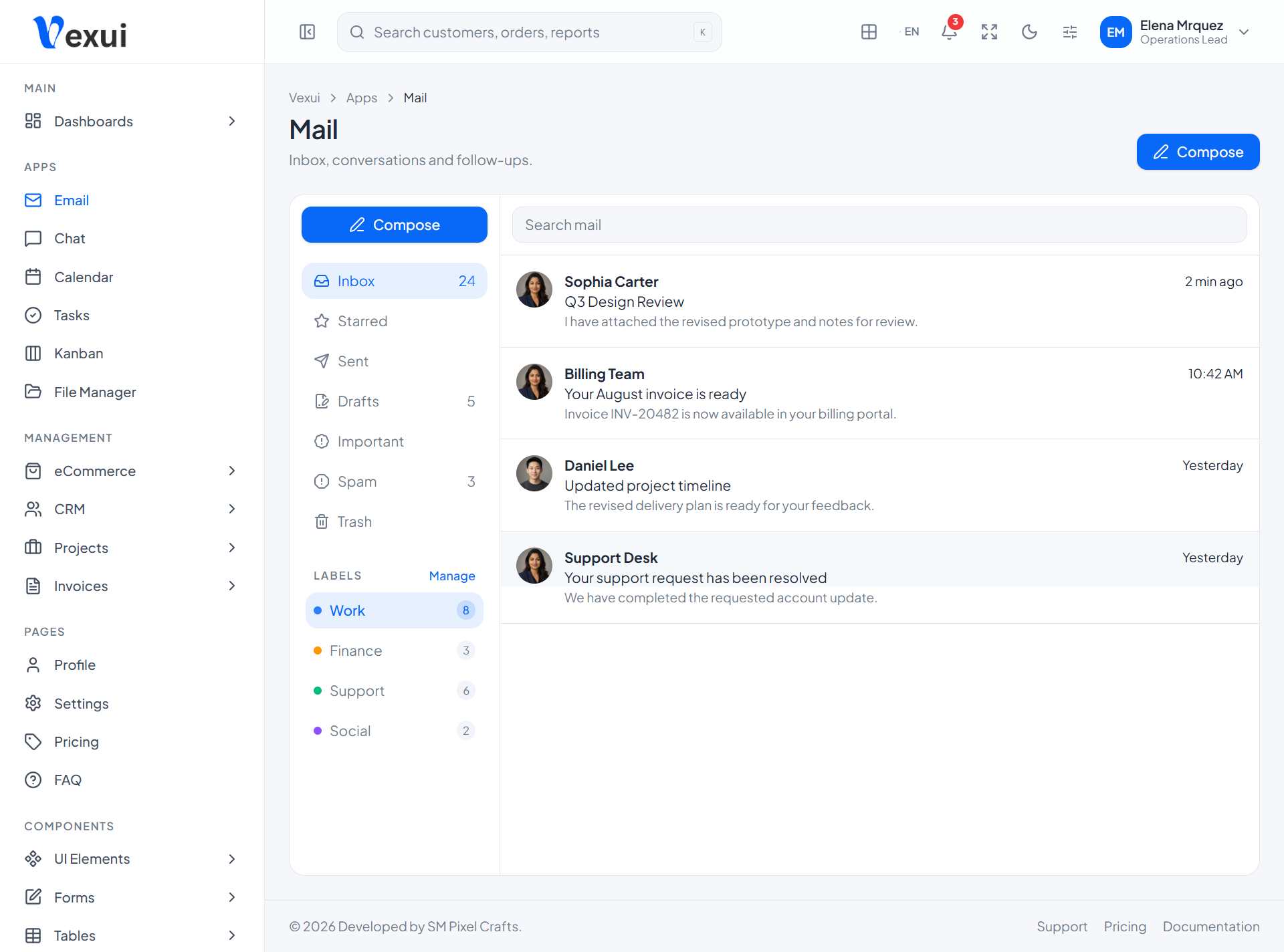Image resolution: width=1284 pixels, height=952 pixels.
Task: Click the Tasks check-circle icon
Action: click(x=33, y=315)
